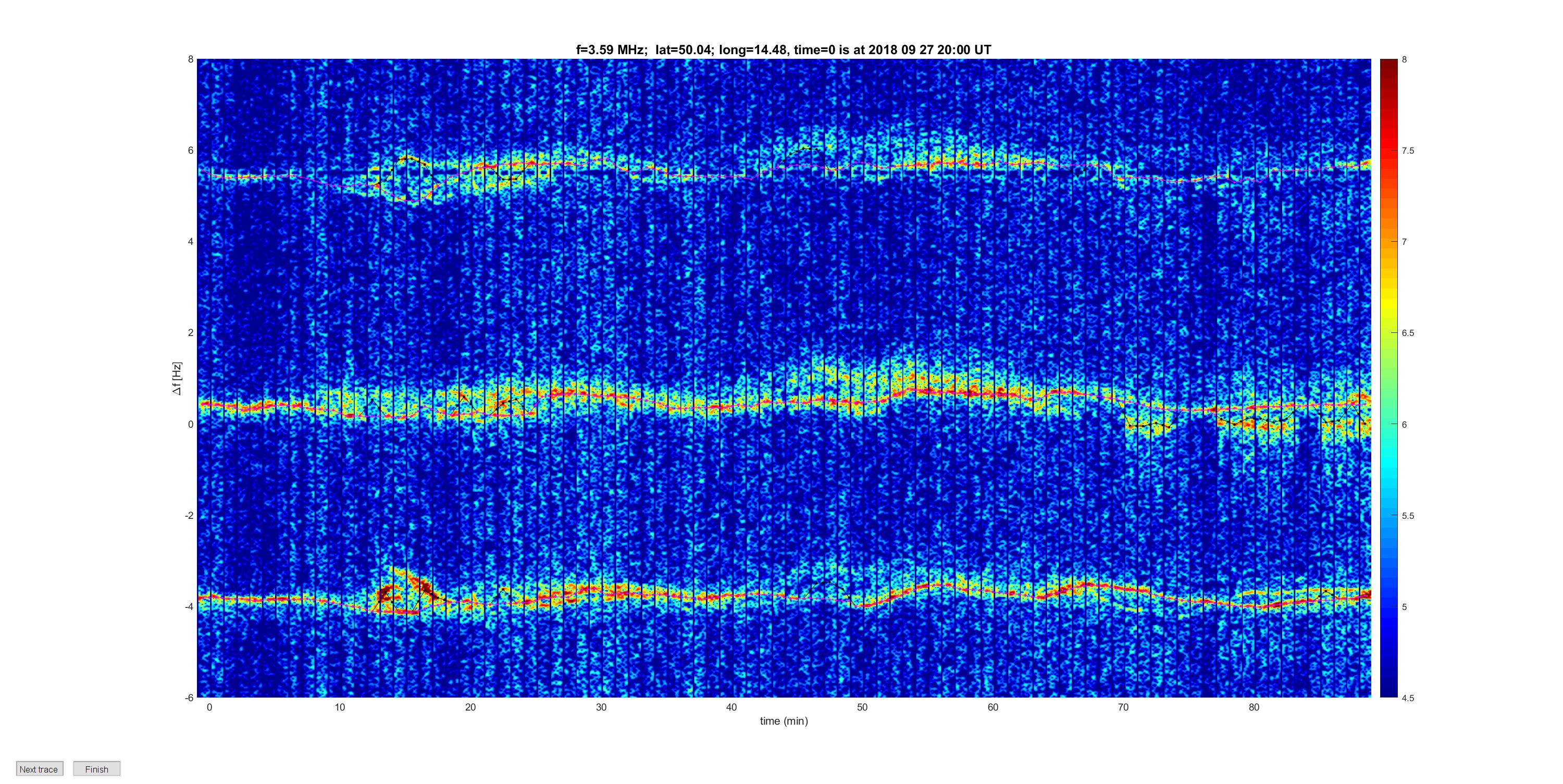Click x-axis tick label 30
1563x784 pixels.
[x=601, y=707]
